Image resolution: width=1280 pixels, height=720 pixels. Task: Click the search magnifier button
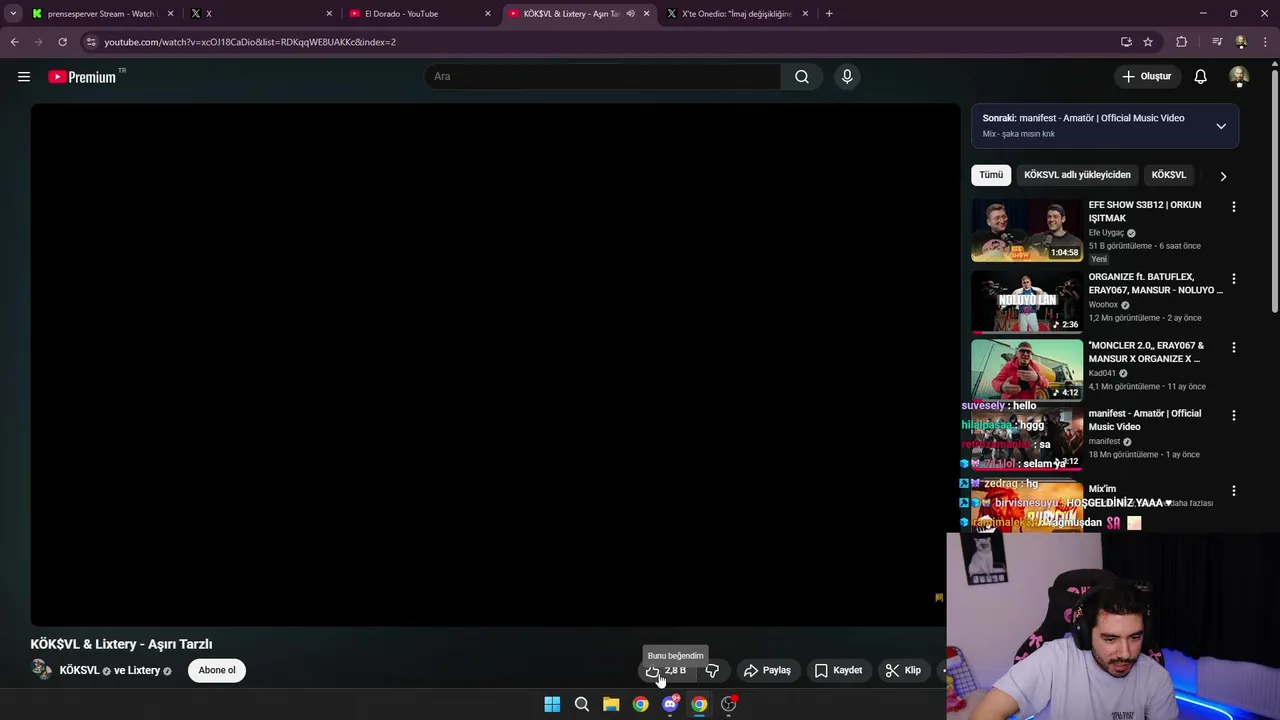802,77
